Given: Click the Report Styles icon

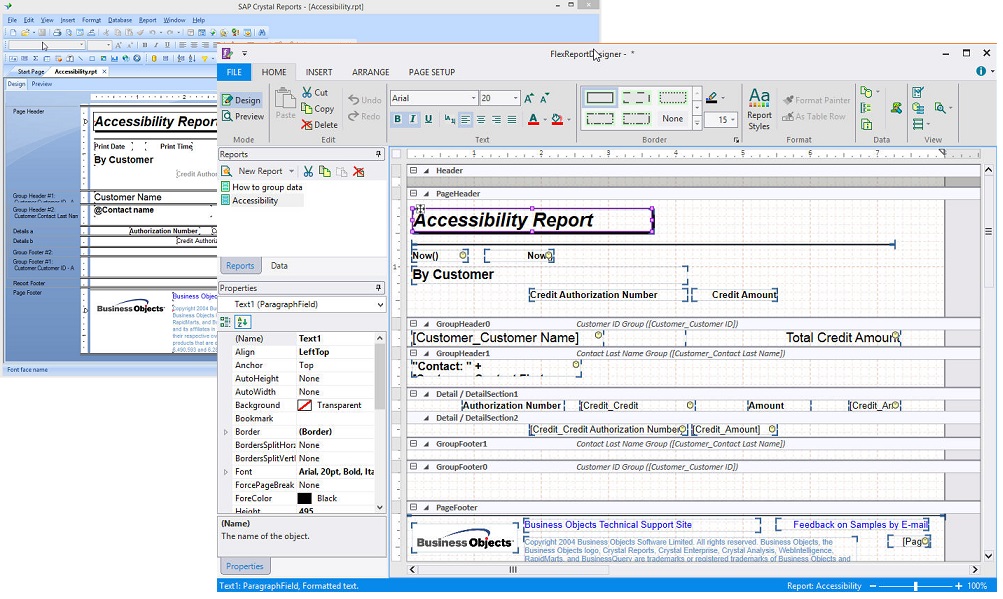Looking at the screenshot, I should (x=759, y=100).
